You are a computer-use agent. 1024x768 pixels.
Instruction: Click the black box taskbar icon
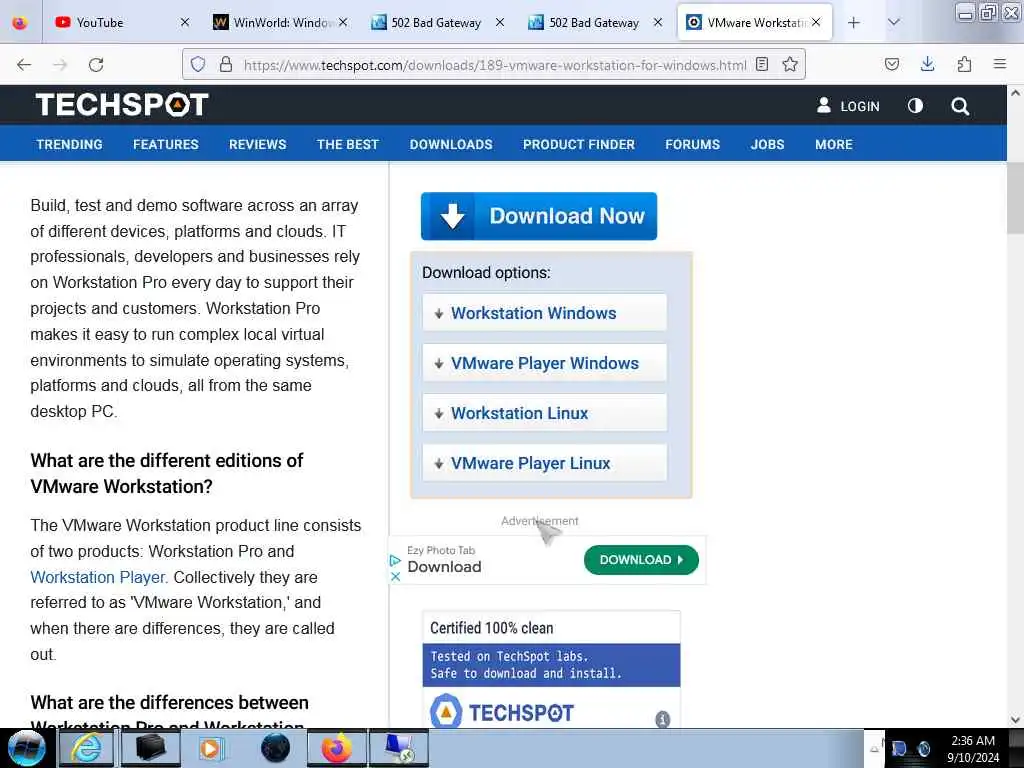click(149, 748)
